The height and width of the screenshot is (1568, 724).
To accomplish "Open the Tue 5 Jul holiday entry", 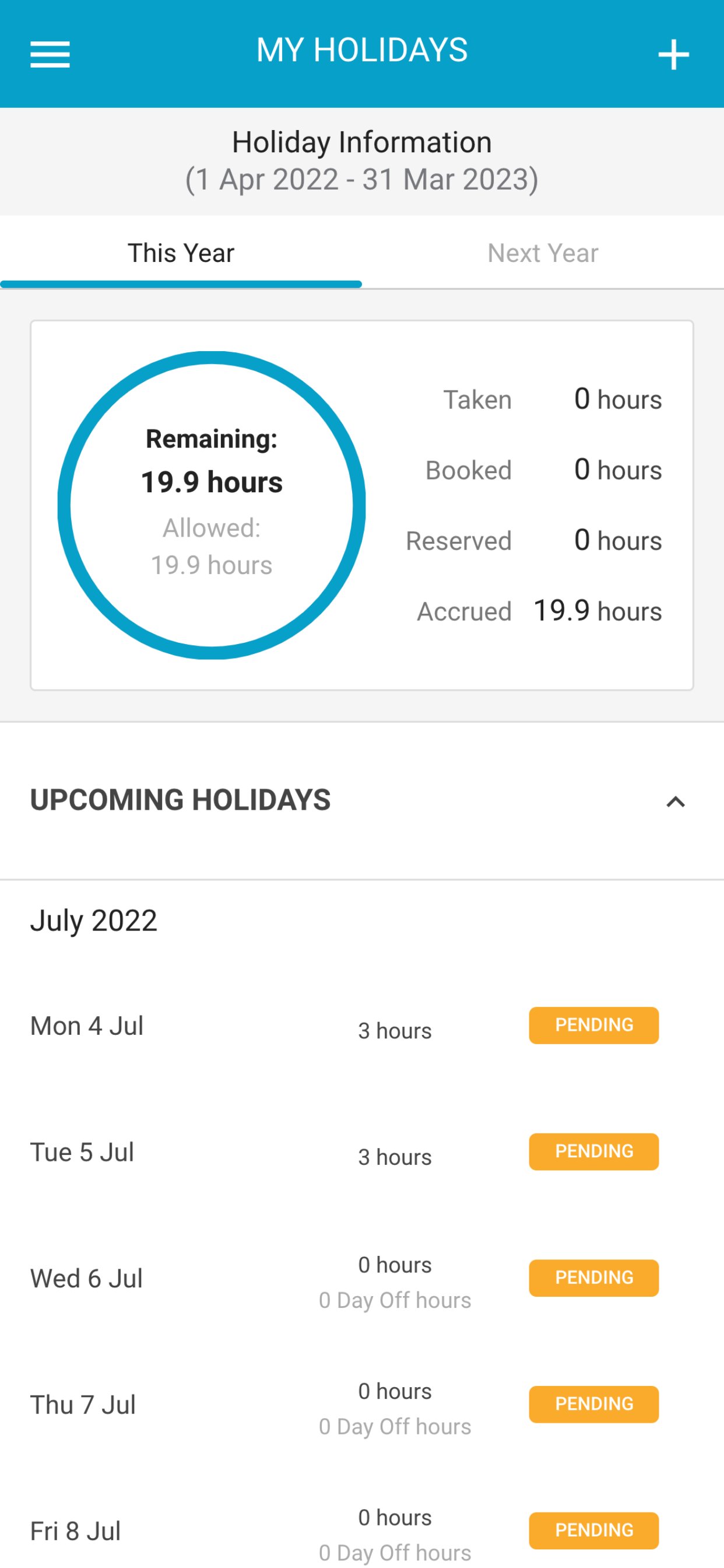I will click(362, 1151).
